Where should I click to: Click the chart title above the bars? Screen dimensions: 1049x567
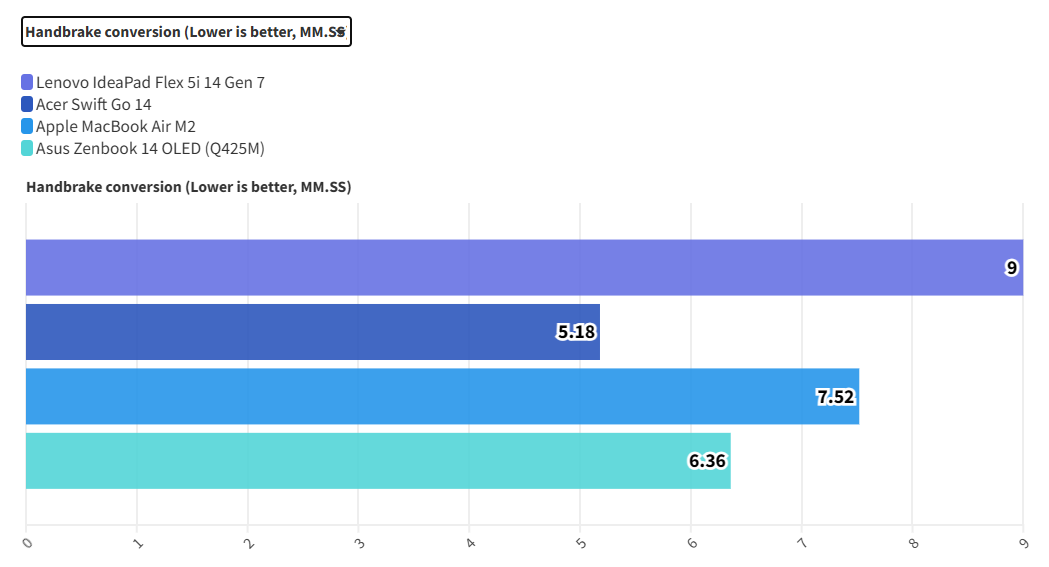188,187
